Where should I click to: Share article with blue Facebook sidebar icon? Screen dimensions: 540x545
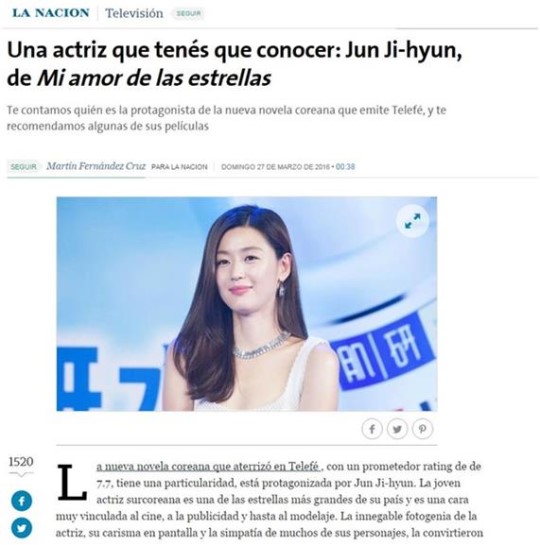click(22, 501)
